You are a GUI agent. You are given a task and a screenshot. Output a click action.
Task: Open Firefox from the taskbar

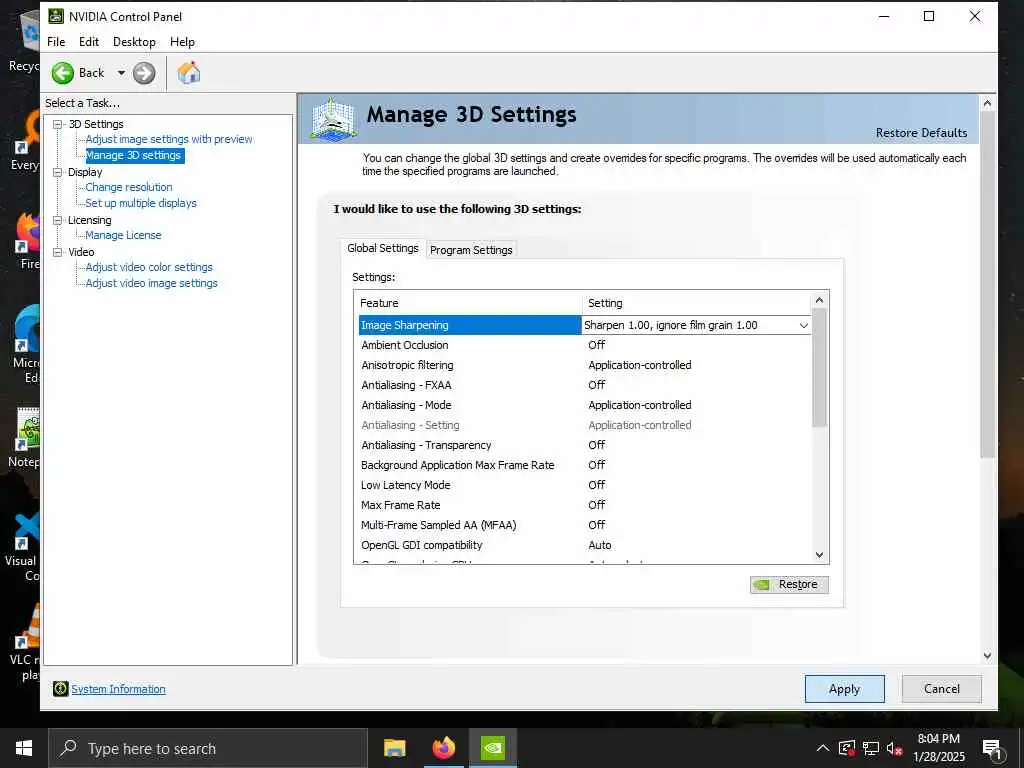[x=443, y=748]
